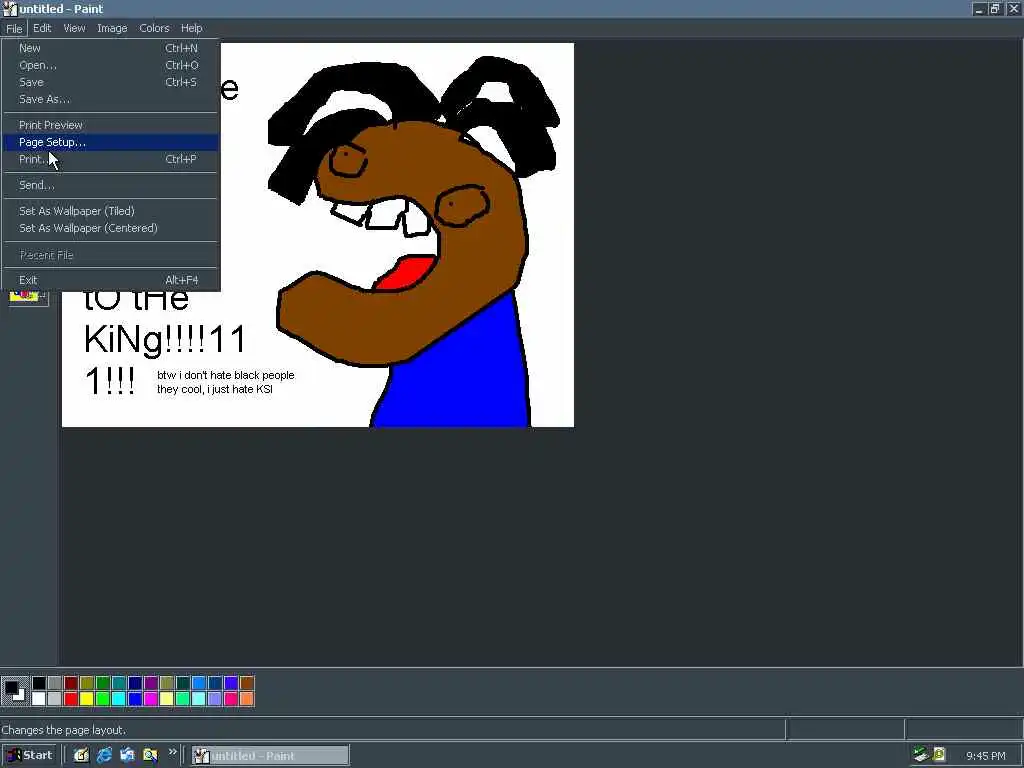Screen dimensions: 1024x768
Task: Launch Outlook Express from the quick launch bar
Action: pos(127,756)
